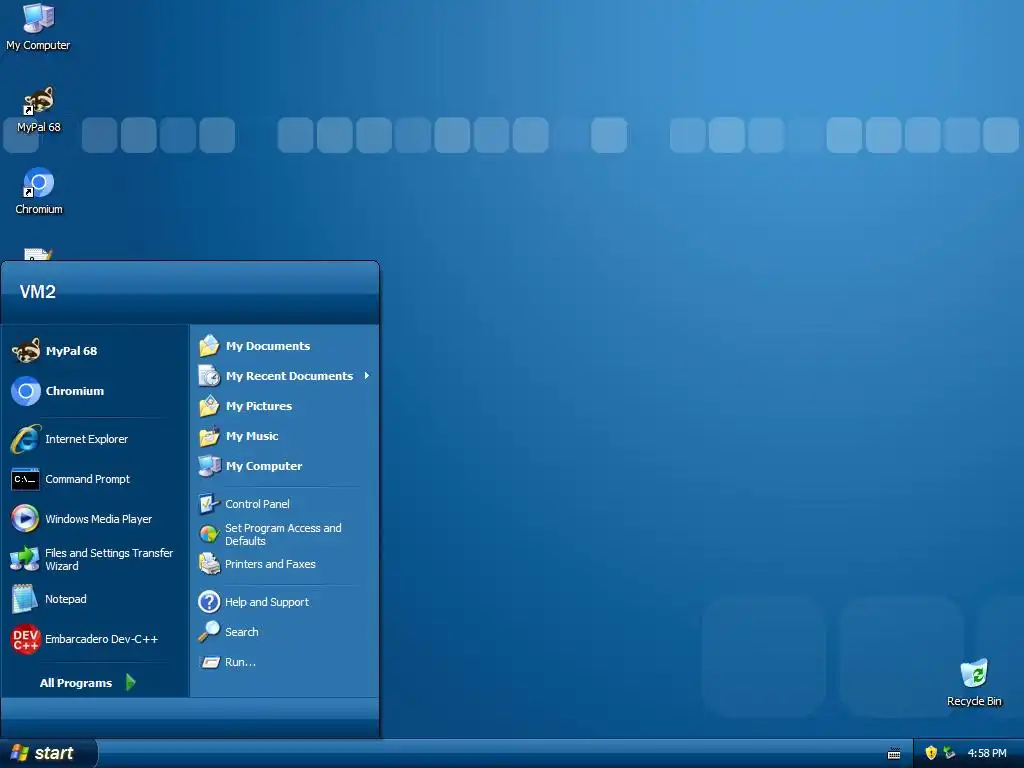
Task: Select MyPal 68 label in Start menu
Action: (x=71, y=351)
